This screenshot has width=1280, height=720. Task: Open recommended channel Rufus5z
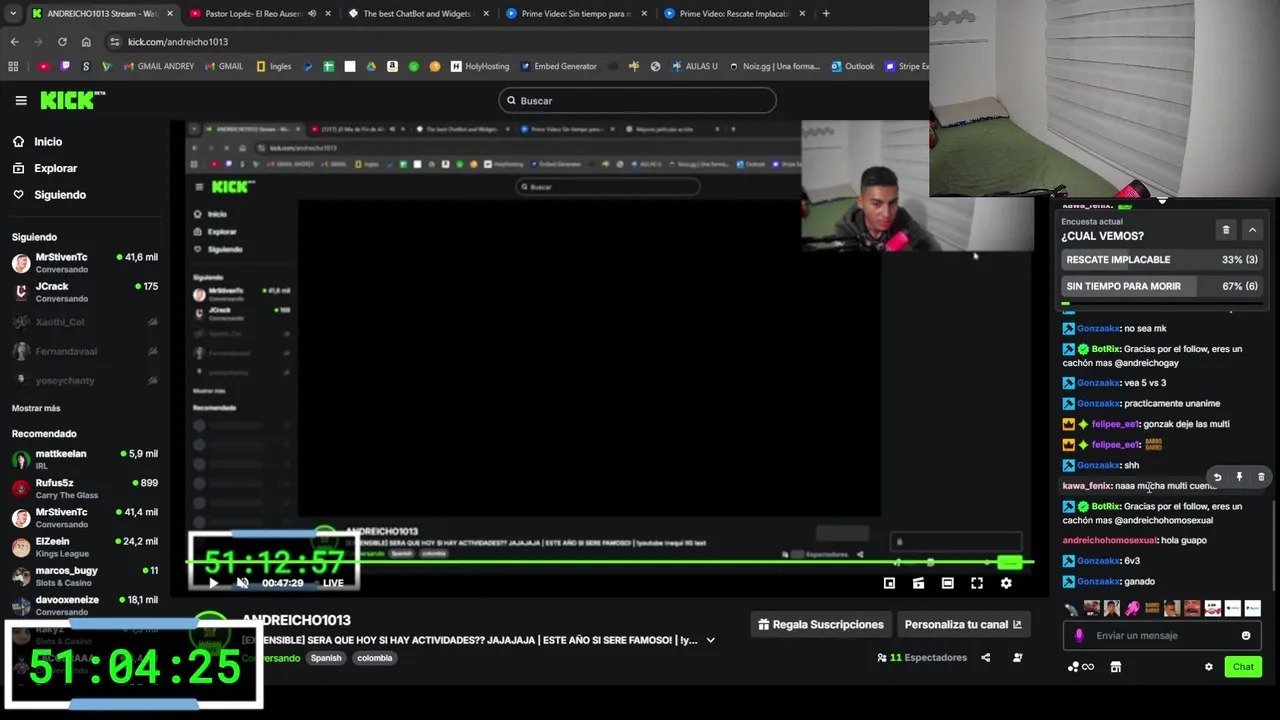[85, 488]
